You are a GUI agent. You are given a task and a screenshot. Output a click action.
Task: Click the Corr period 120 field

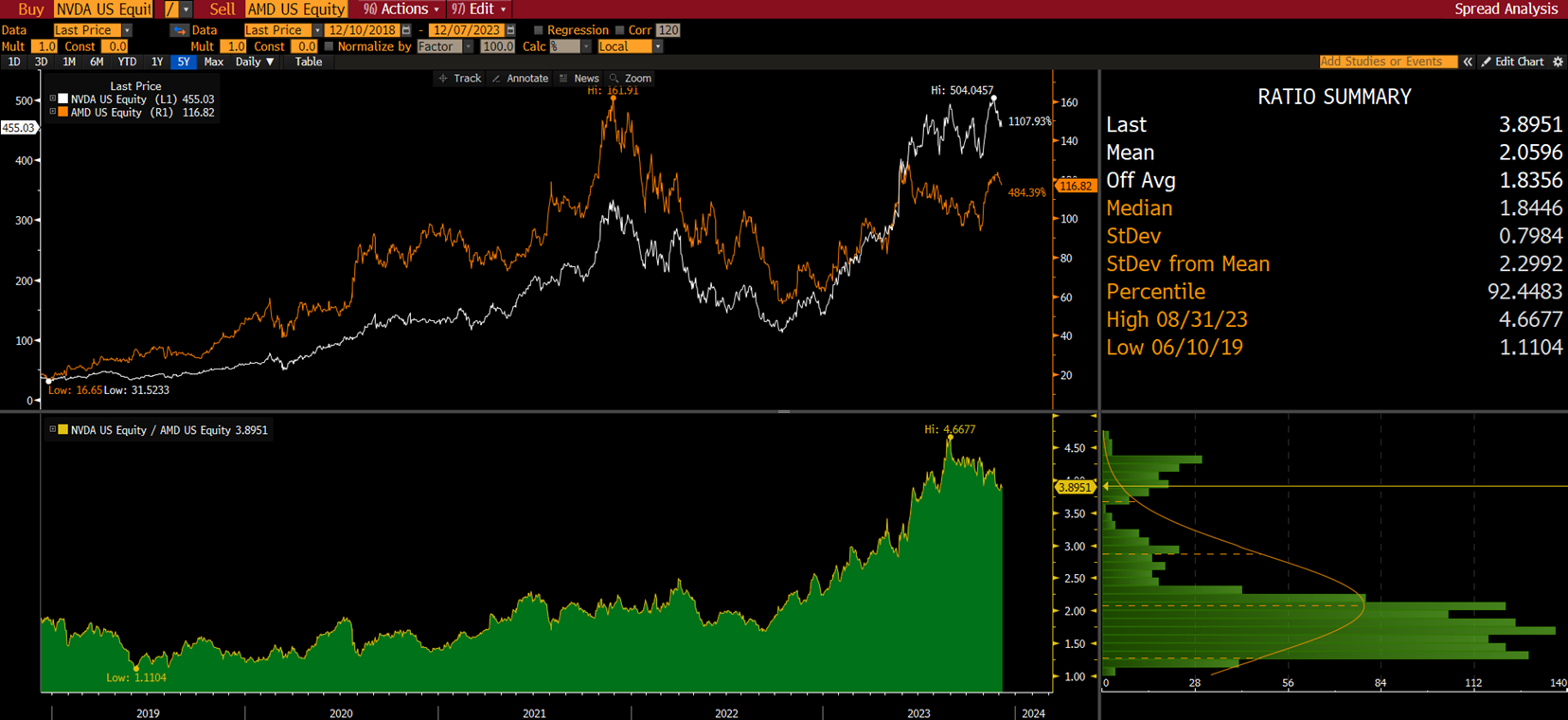coord(668,30)
